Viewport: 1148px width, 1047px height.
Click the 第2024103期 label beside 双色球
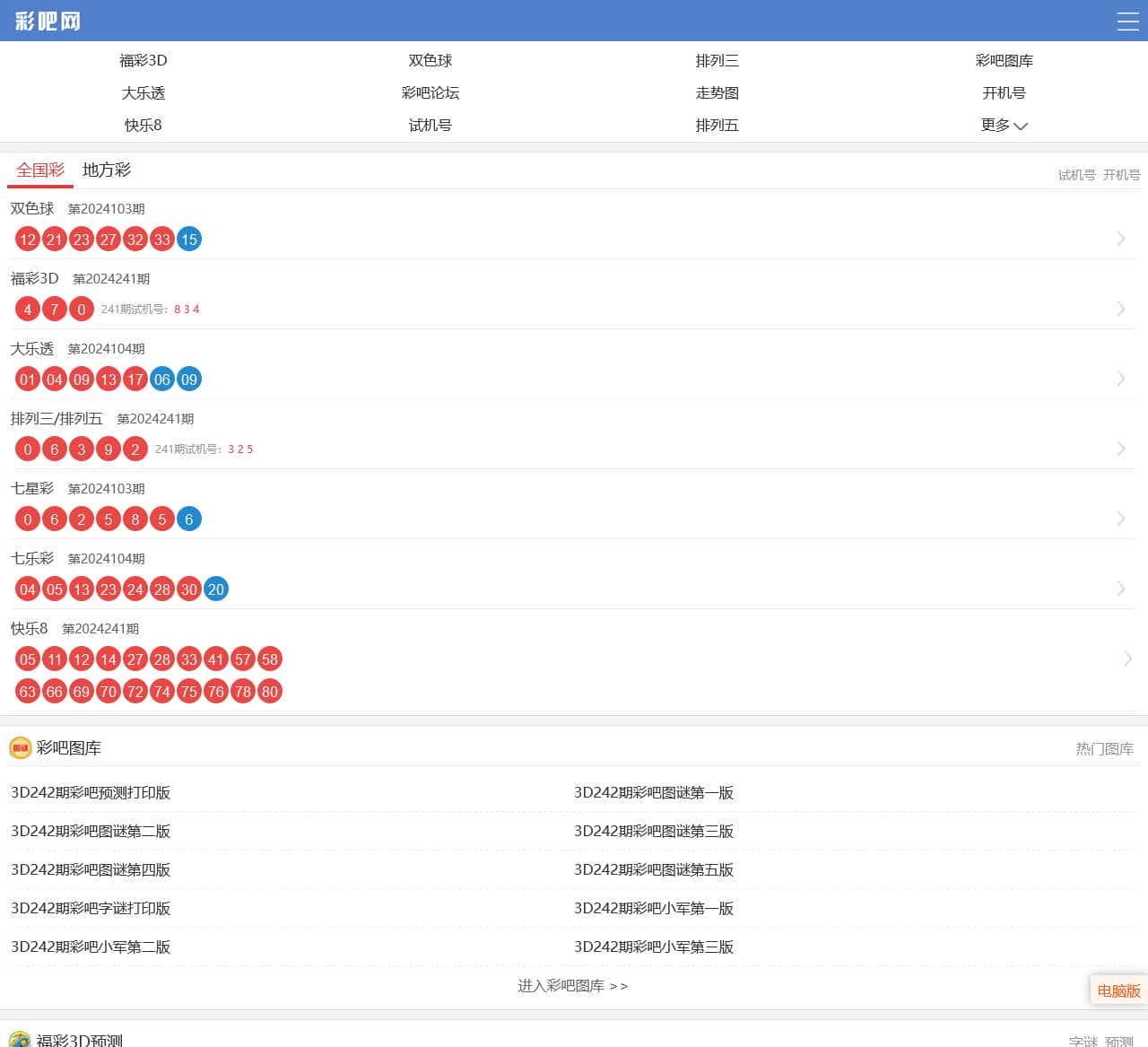pyautogui.click(x=107, y=209)
